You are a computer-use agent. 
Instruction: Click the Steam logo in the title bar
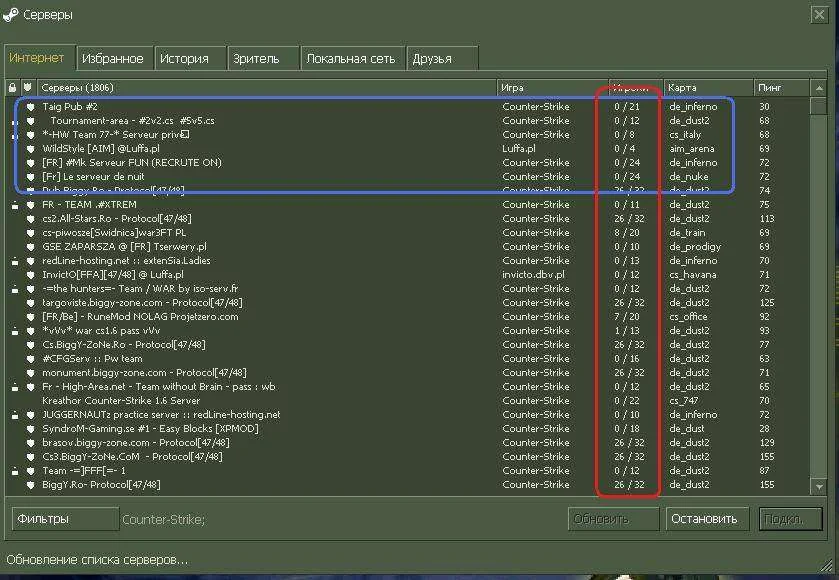(x=11, y=14)
